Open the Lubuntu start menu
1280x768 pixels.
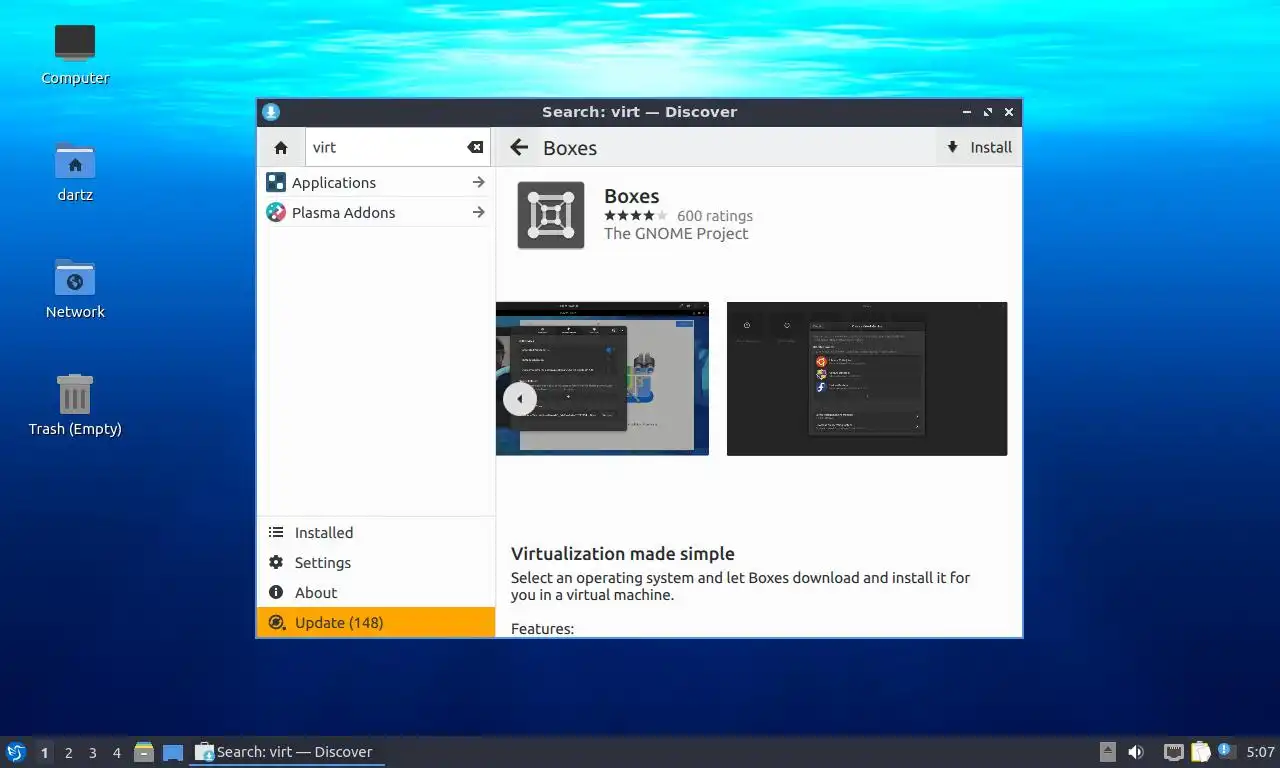16,752
